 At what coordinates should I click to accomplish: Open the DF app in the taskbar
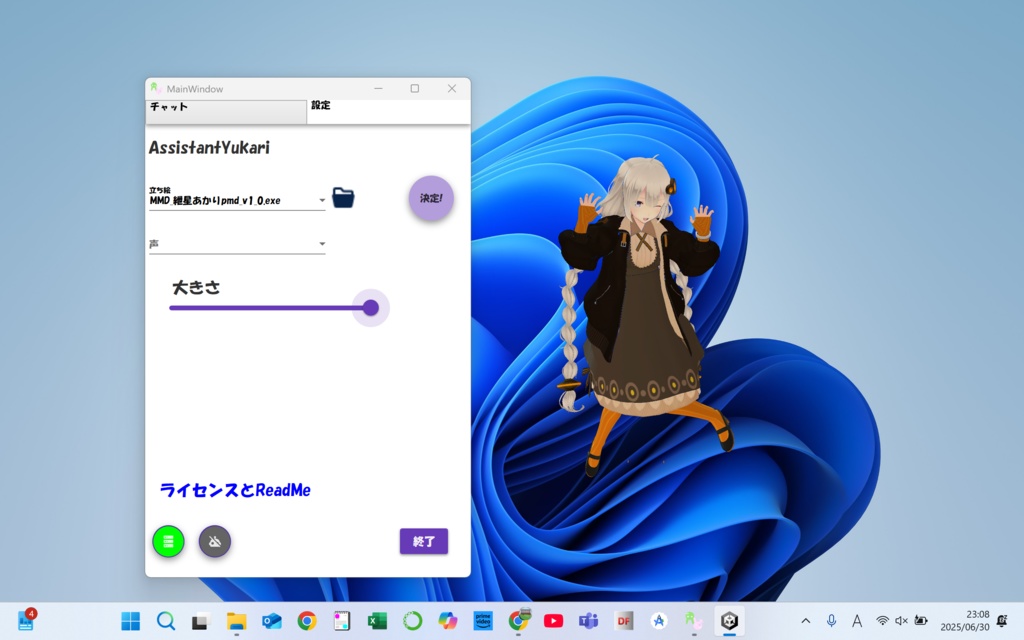[x=624, y=621]
